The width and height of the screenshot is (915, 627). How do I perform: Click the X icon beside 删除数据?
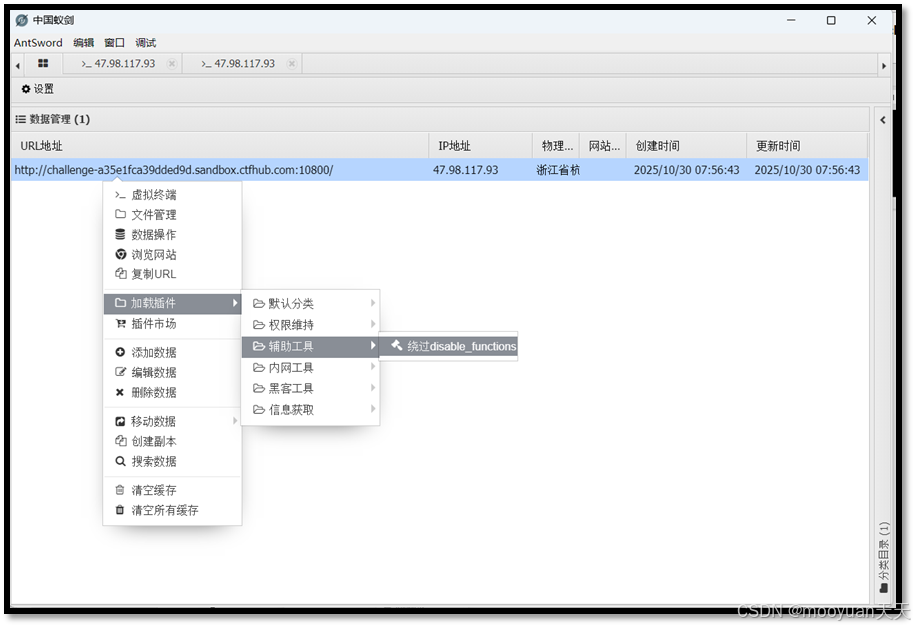point(120,392)
